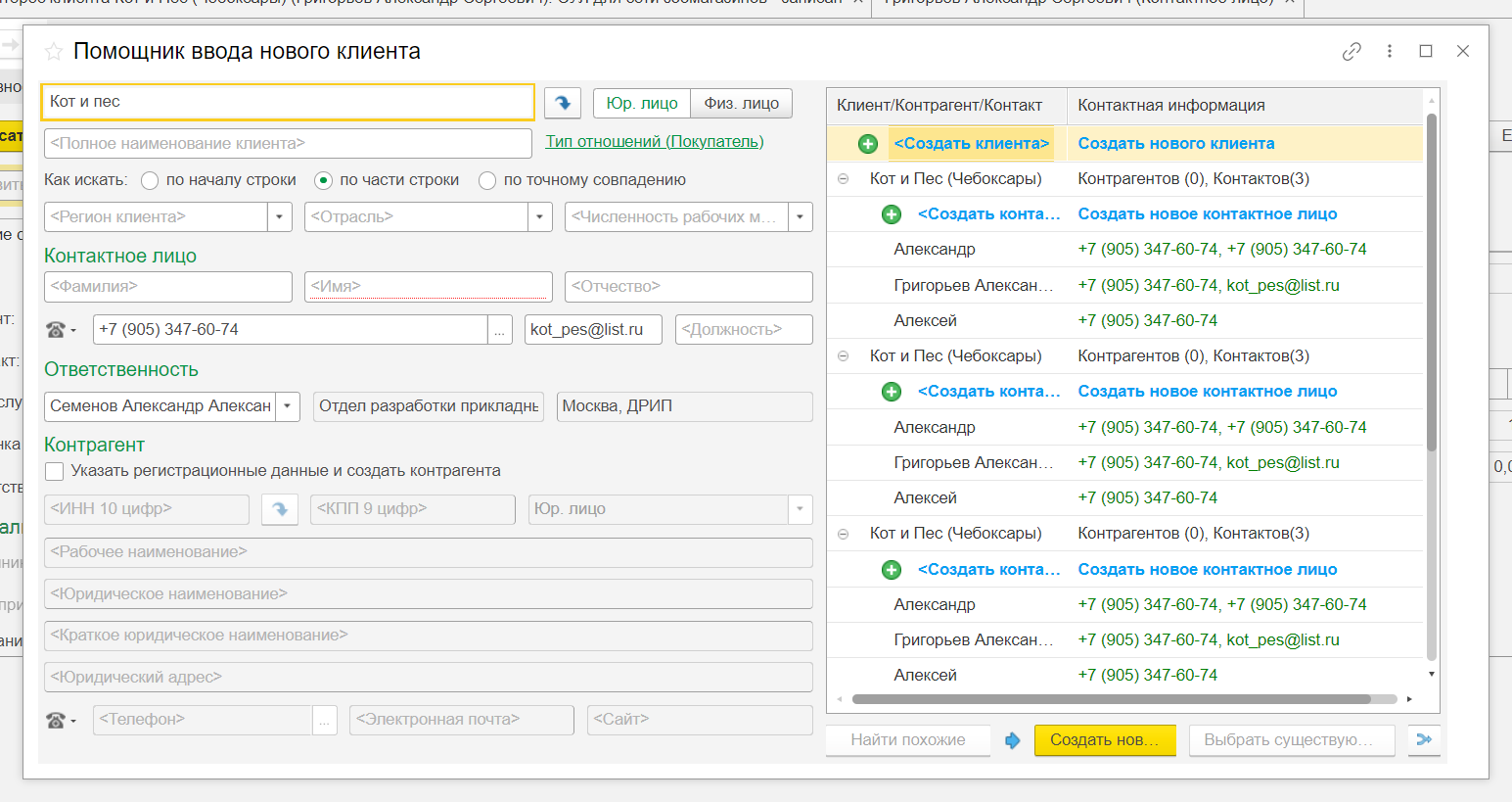The height and width of the screenshot is (802, 1512).
Task: Open the link Тип отношений (Покупатель)
Action: [655, 142]
